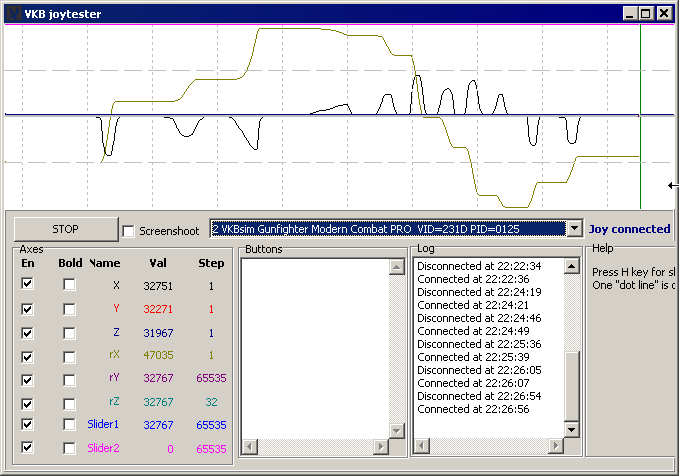Viewport: 679px width, 476px height.
Task: Enable Bold for the rX axis
Action: pyautogui.click(x=69, y=357)
